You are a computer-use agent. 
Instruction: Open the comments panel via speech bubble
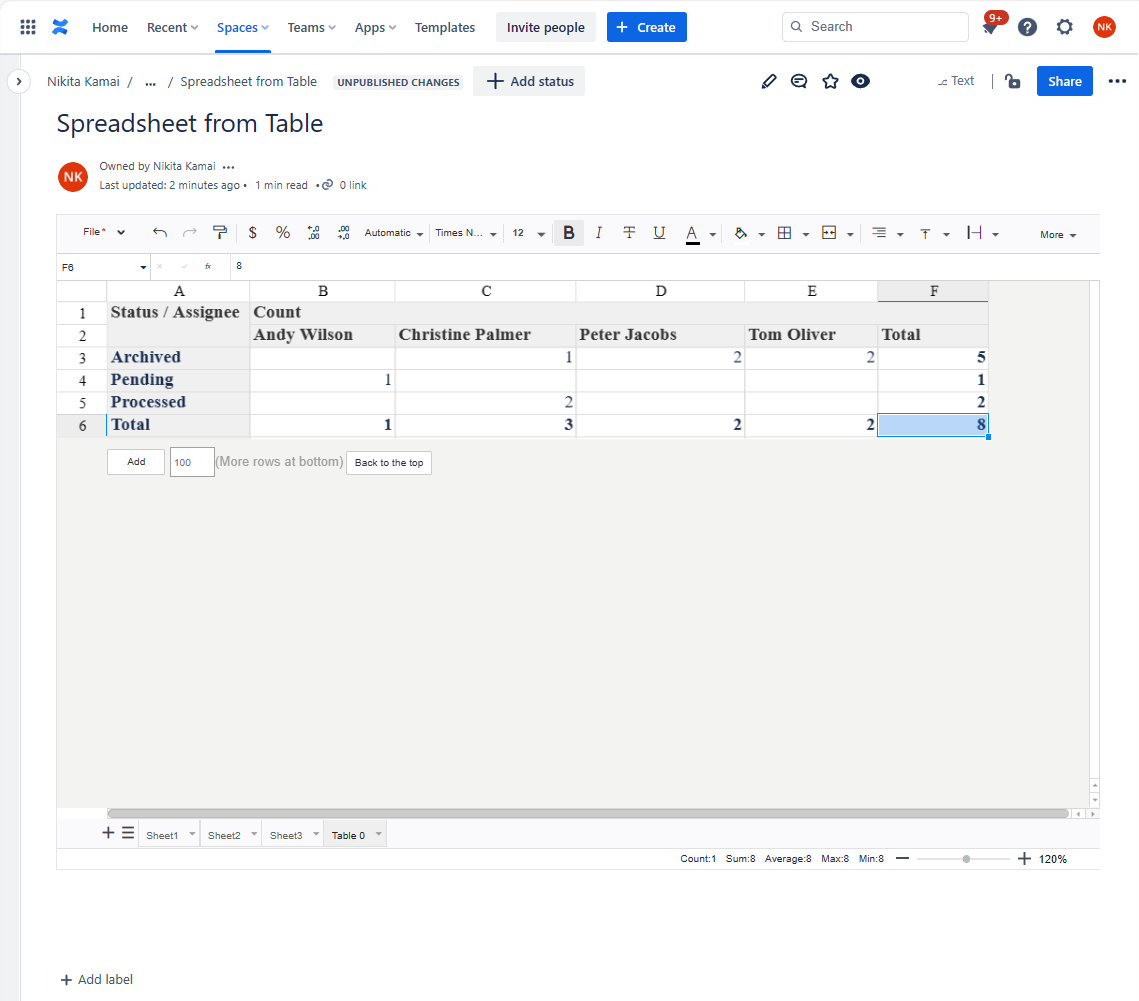pyautogui.click(x=799, y=81)
